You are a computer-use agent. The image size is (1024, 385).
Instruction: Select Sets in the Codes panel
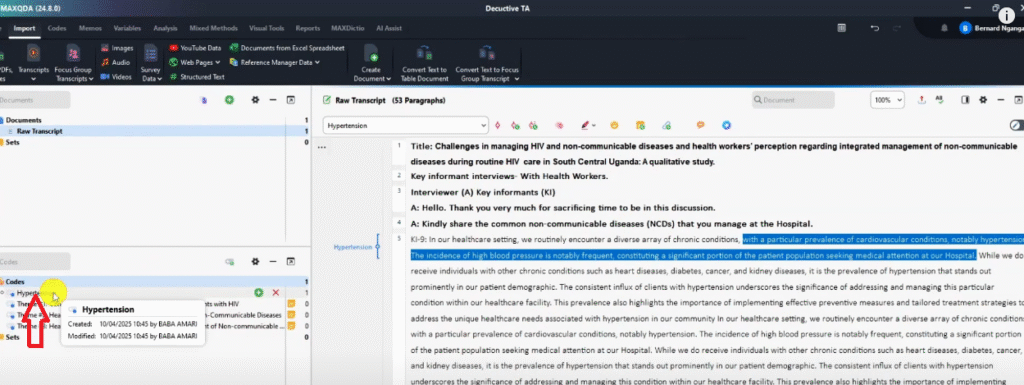point(12,337)
